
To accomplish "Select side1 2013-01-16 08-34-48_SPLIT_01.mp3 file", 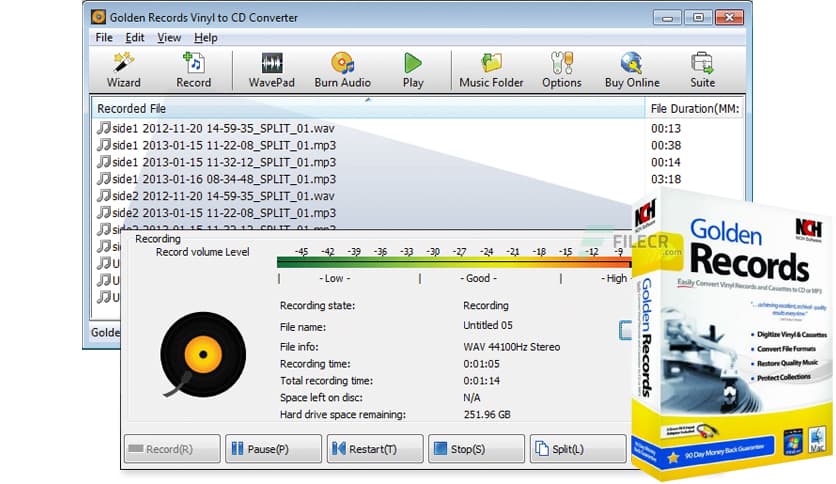I will 216,179.
